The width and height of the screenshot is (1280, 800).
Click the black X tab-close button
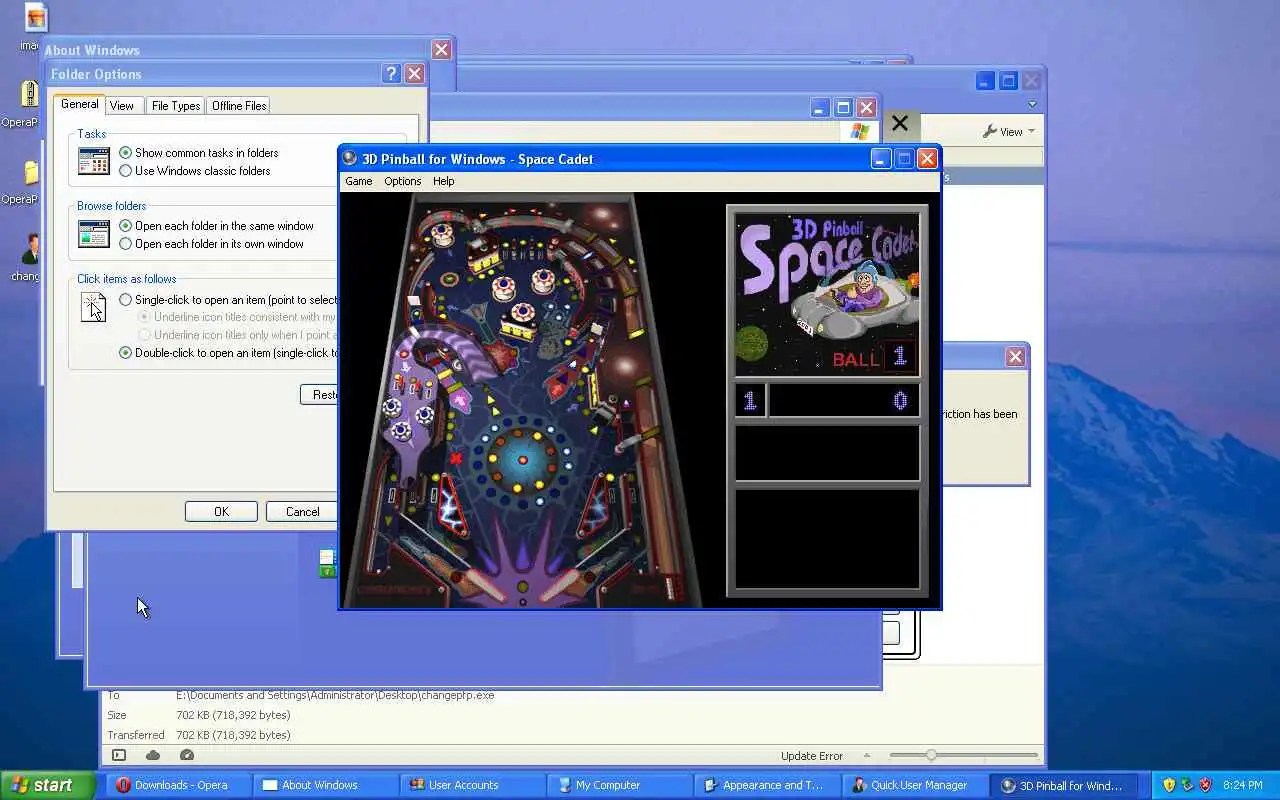(x=900, y=123)
